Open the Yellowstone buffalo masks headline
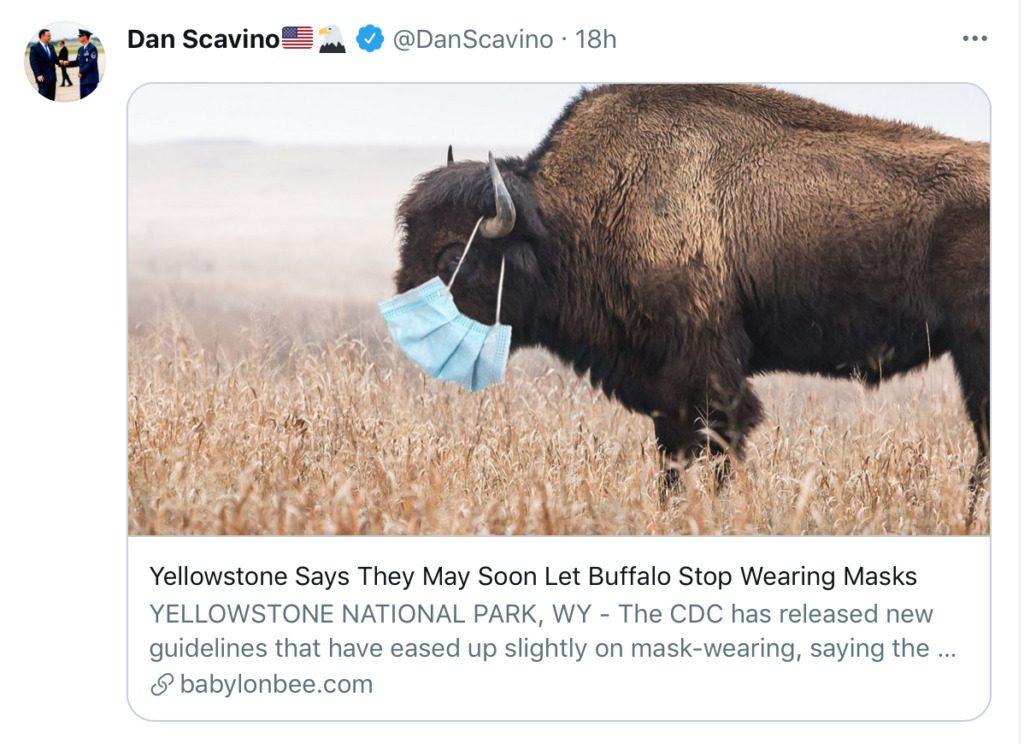1024x744 pixels. coord(532,577)
